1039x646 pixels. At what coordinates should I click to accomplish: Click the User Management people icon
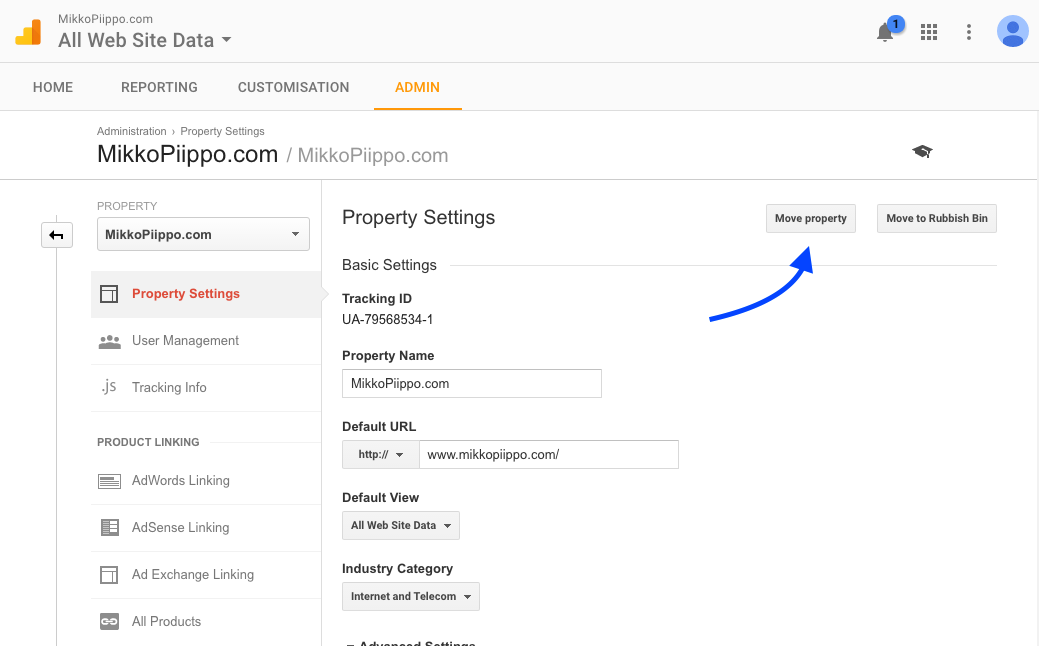click(x=109, y=341)
